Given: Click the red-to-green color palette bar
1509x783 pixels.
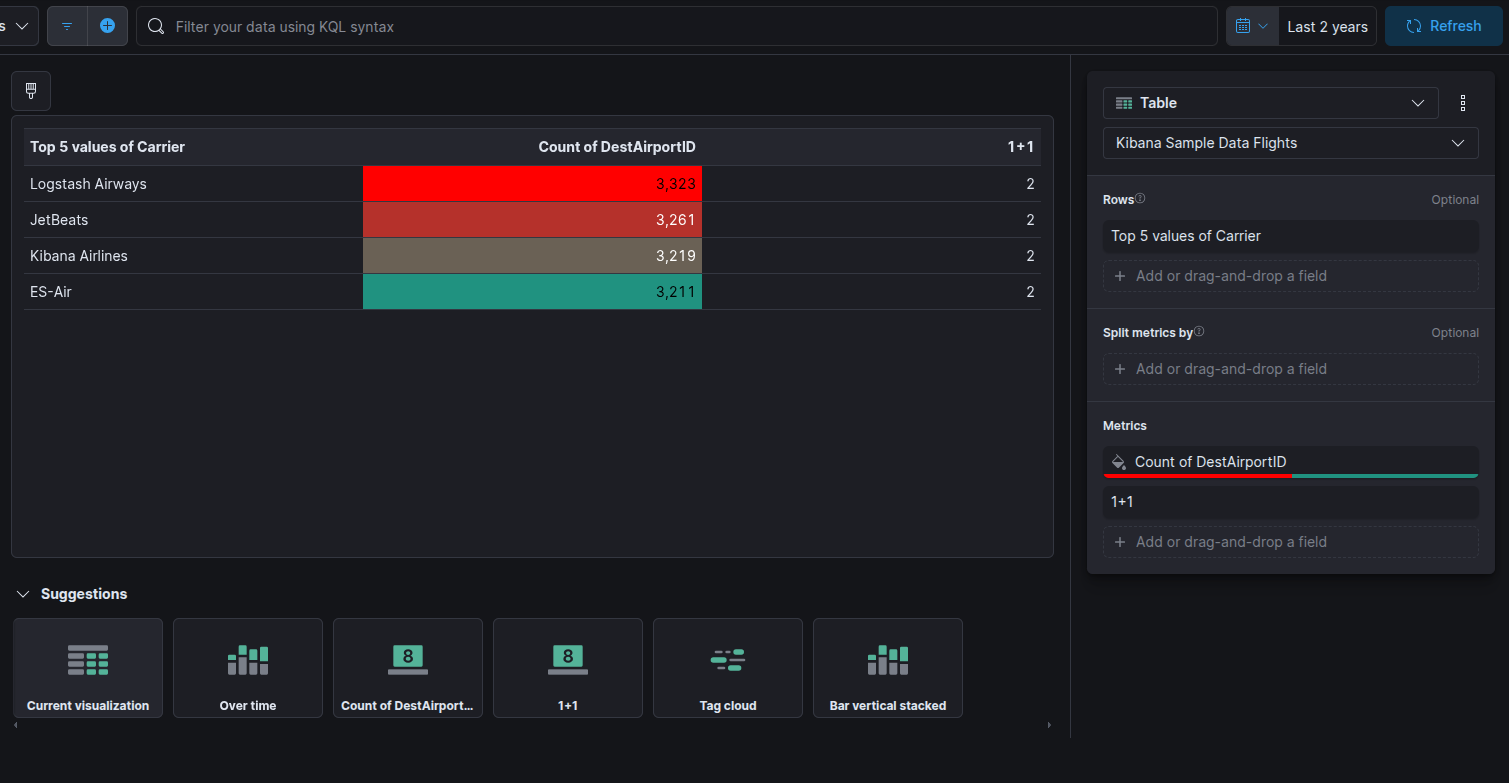Looking at the screenshot, I should tap(1290, 475).
